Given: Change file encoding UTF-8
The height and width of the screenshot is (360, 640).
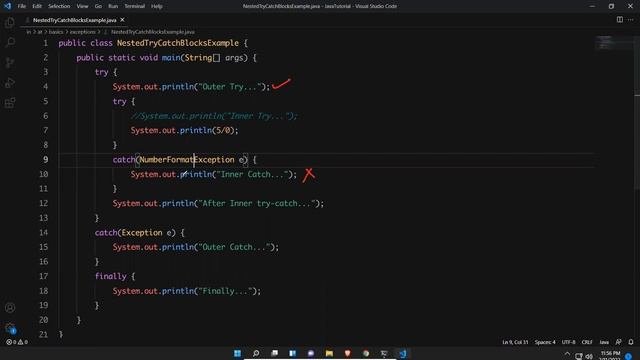Looking at the screenshot, I should point(569,342).
